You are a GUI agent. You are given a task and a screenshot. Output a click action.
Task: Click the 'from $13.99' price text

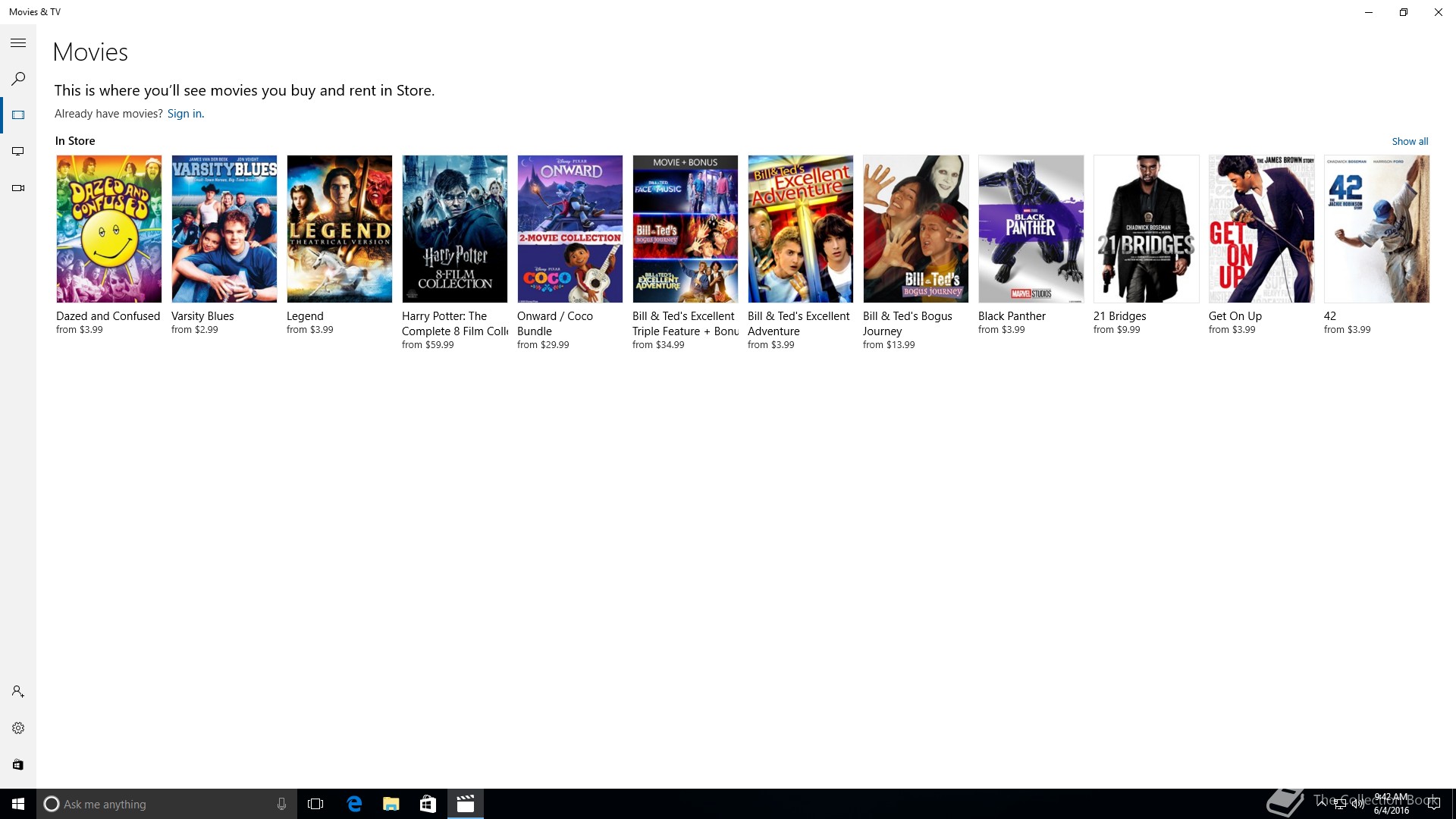[x=889, y=345]
